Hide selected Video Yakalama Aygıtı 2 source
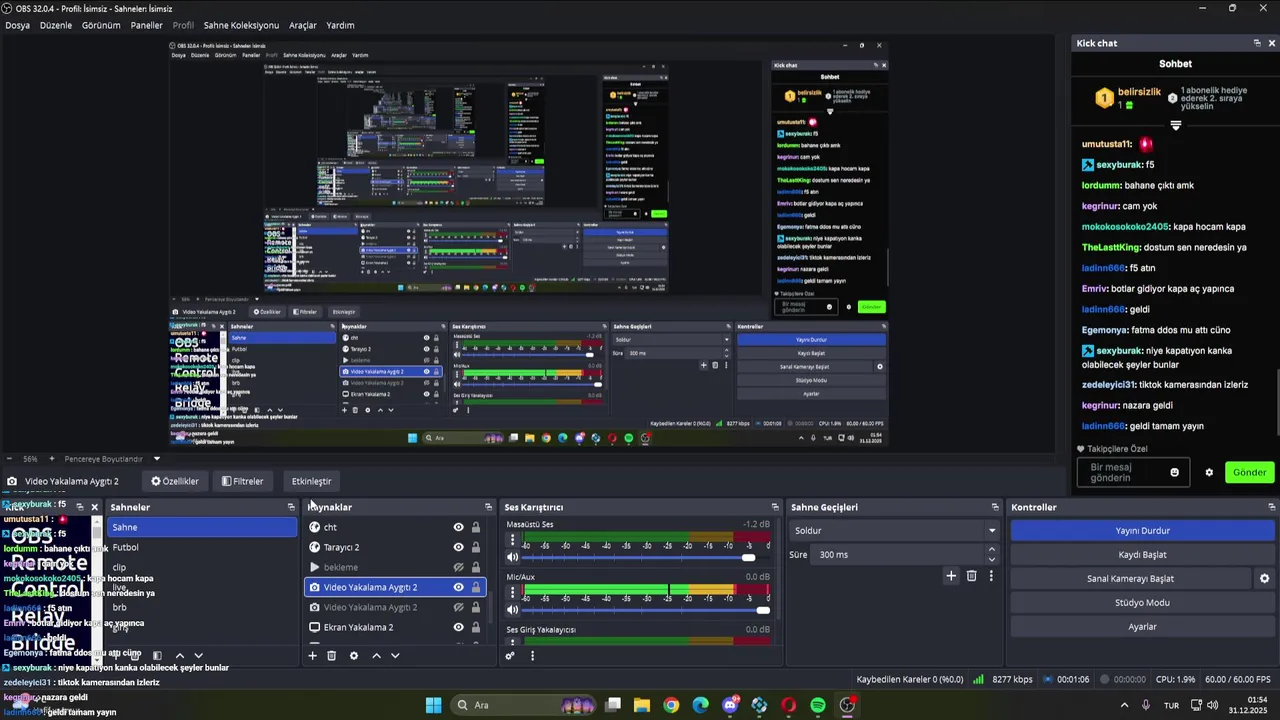 point(458,587)
